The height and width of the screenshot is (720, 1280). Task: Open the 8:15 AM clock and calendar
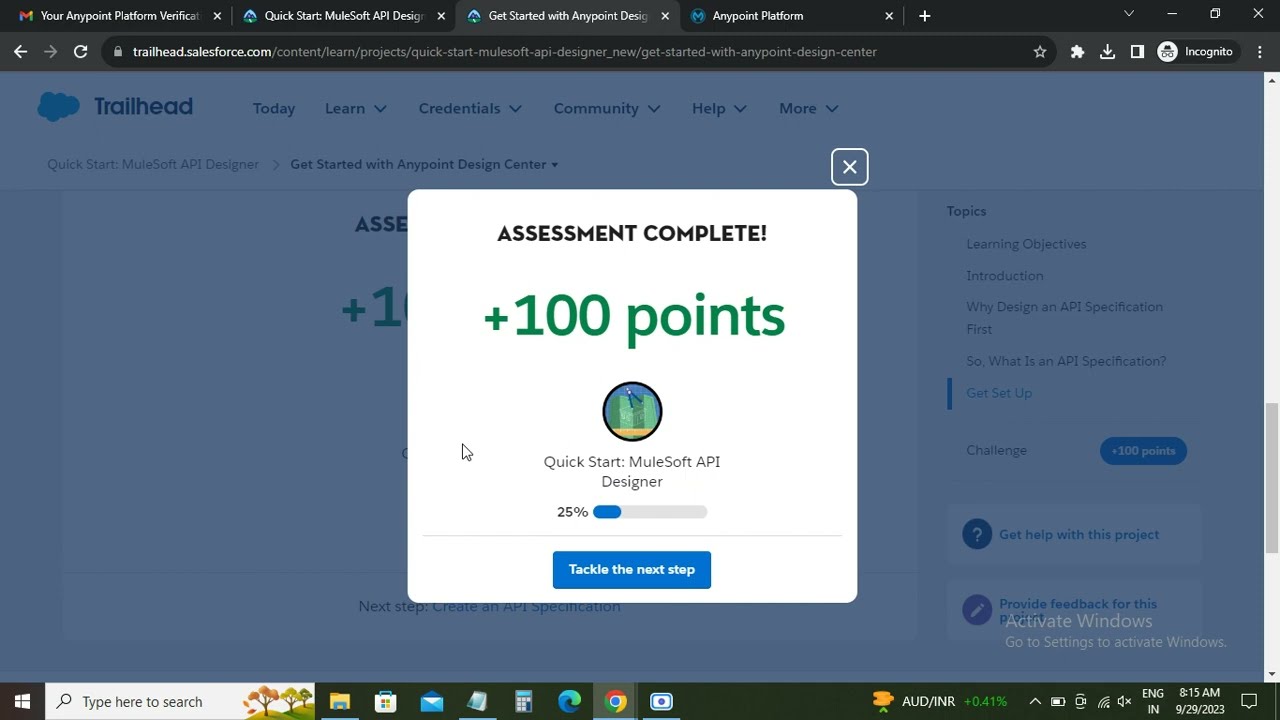pos(1199,701)
